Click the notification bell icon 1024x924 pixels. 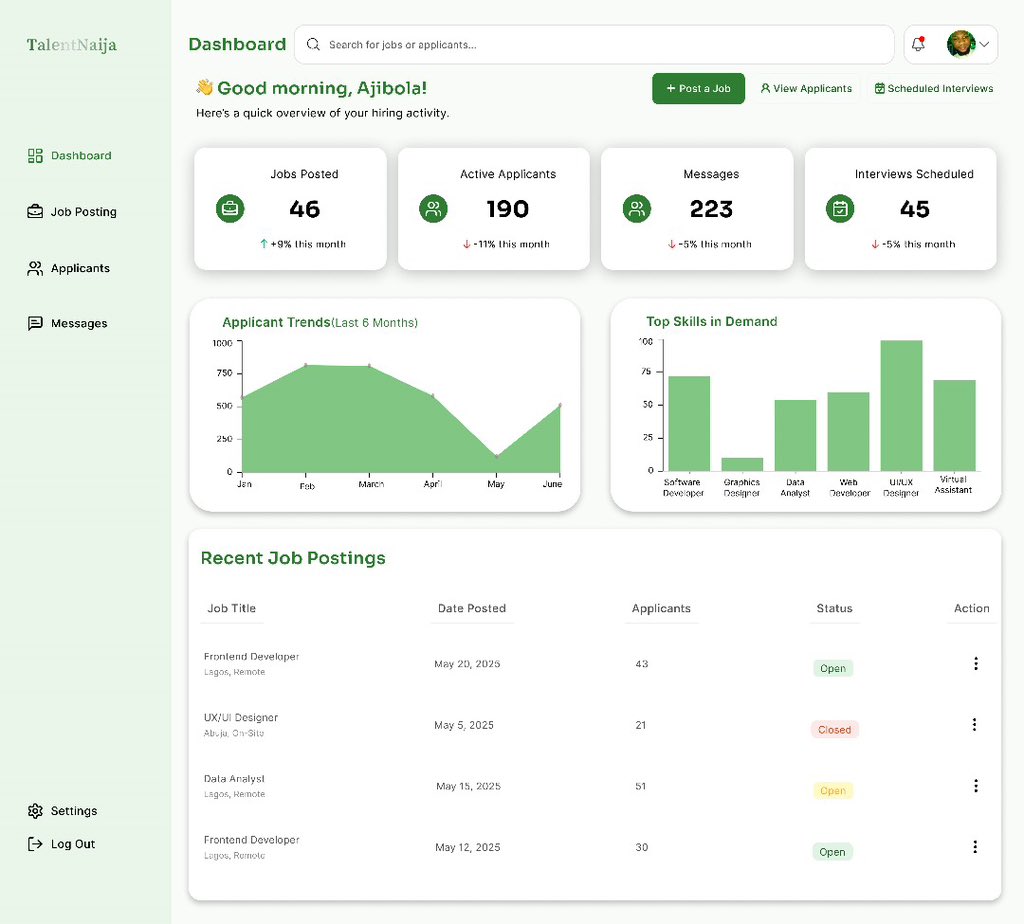(918, 43)
